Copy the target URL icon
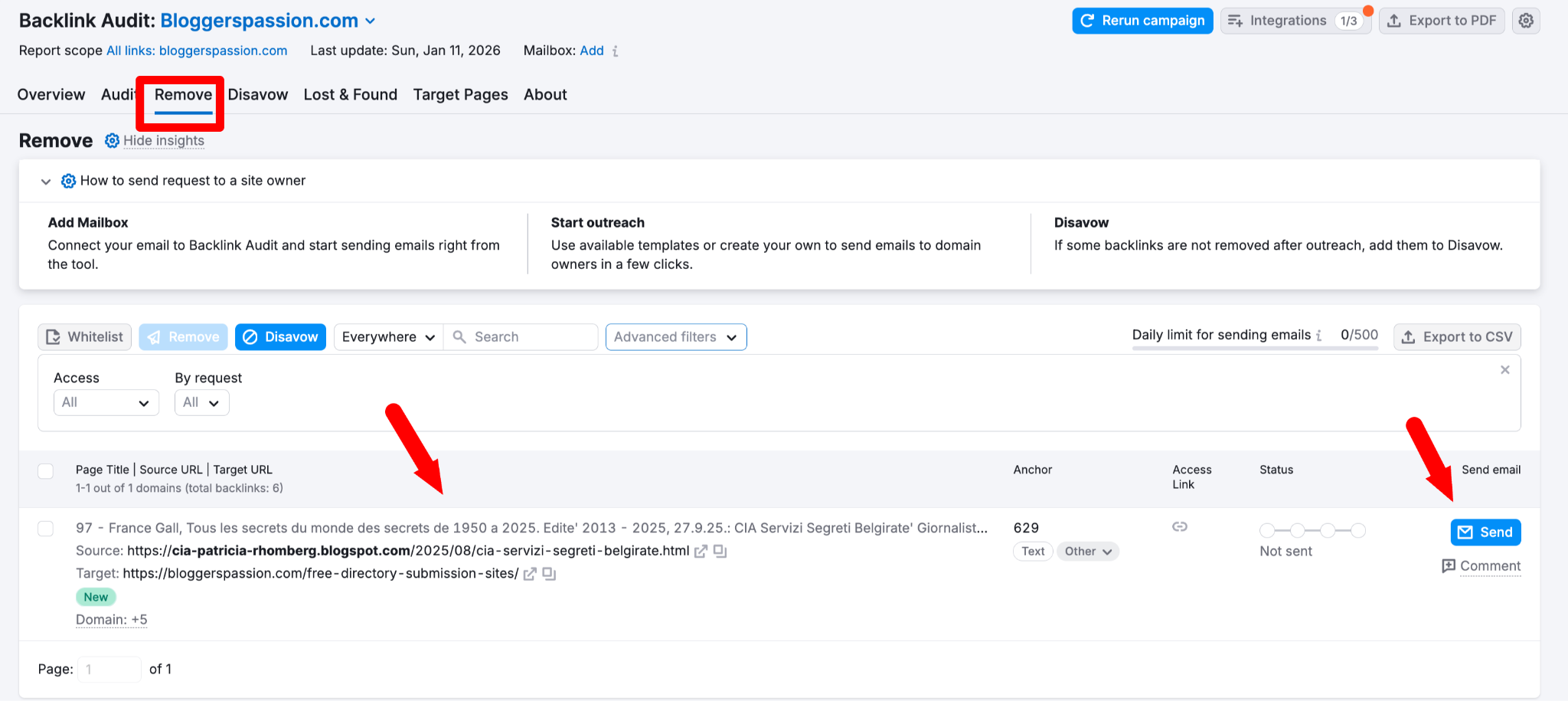Image resolution: width=1568 pixels, height=701 pixels. pos(549,574)
